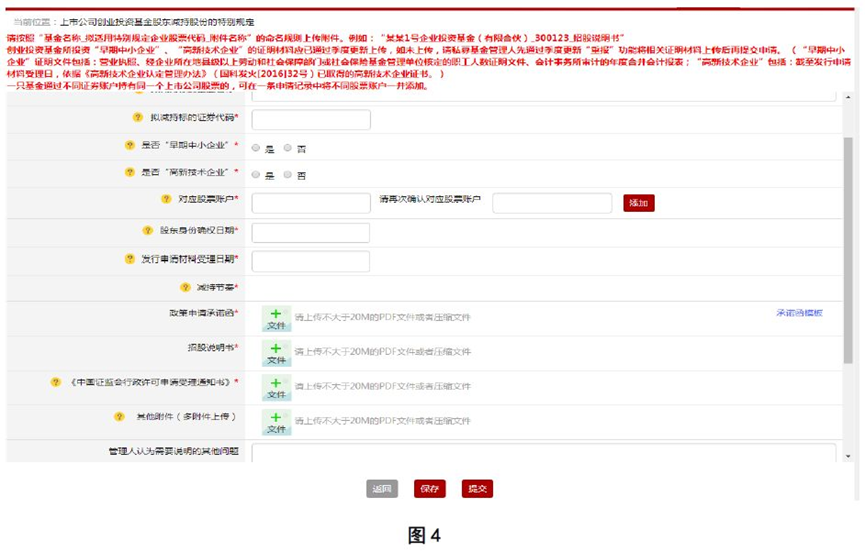Click help icon next to 对应股票账户

(157, 200)
